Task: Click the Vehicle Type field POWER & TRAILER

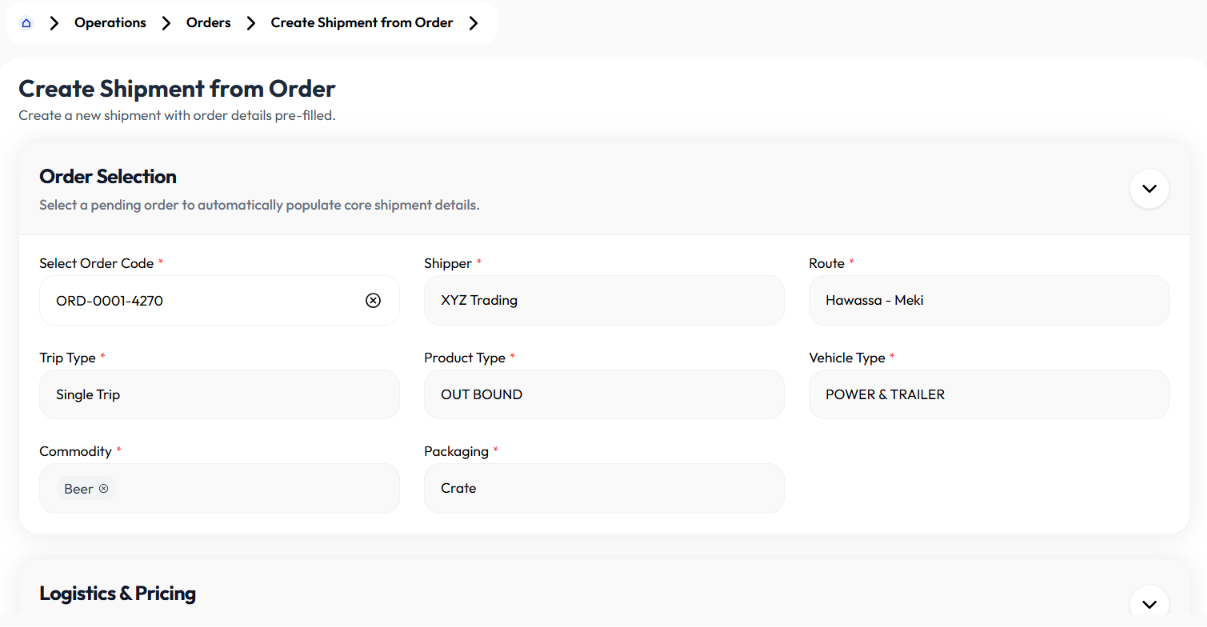Action: 989,394
